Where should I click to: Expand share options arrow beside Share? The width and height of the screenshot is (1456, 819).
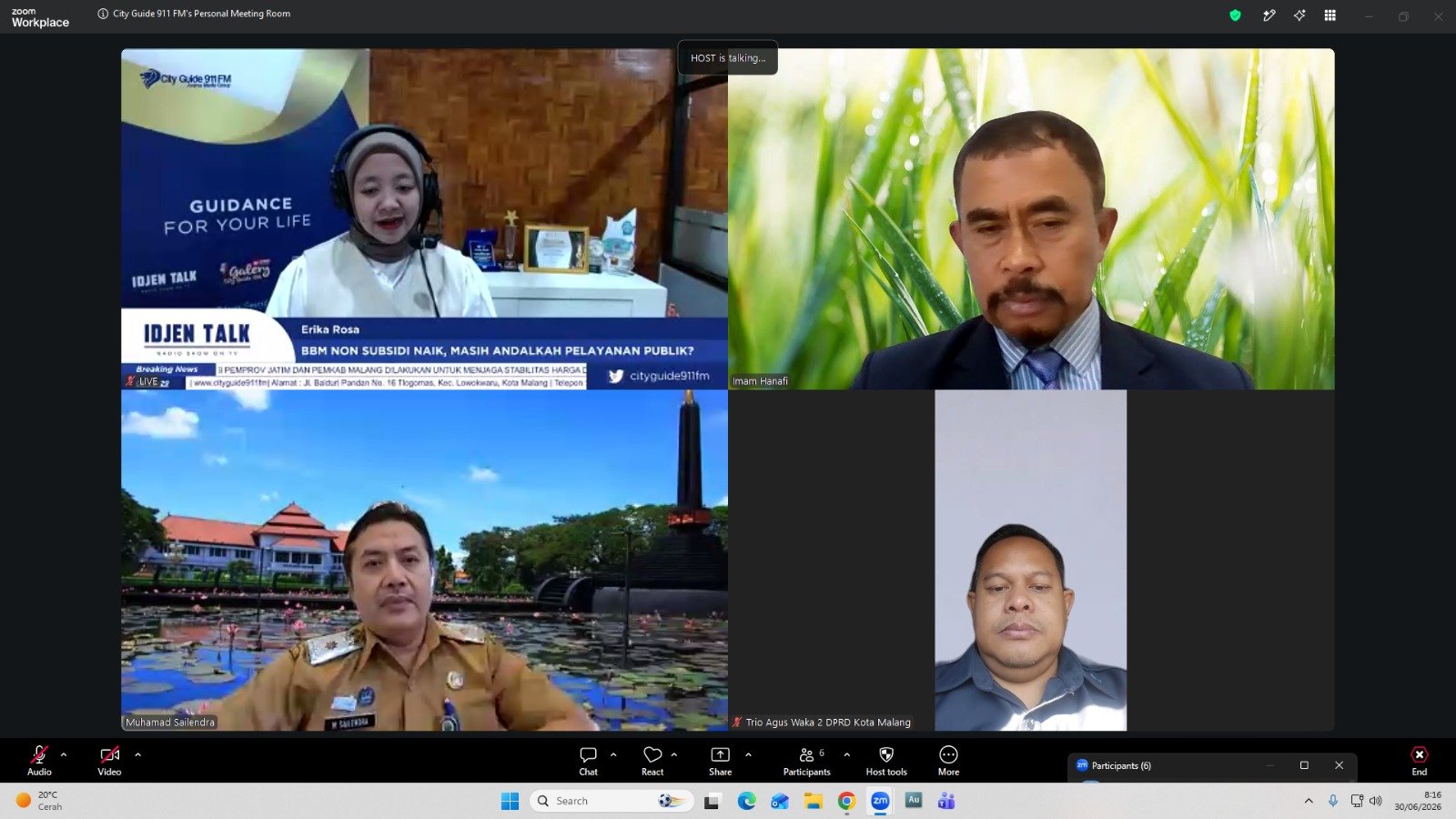tap(748, 754)
